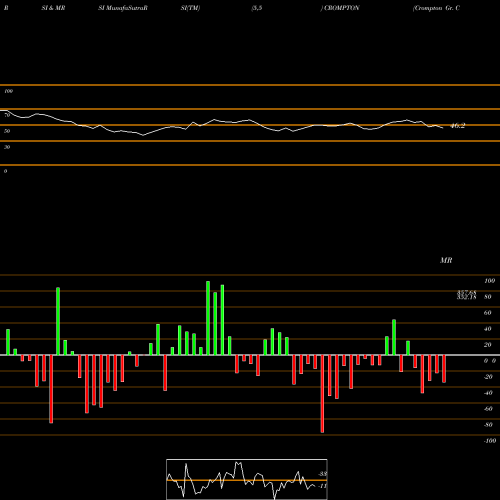Click the 20 label on MR right axis
Viewport: 500px width, 500px height.
488,345
